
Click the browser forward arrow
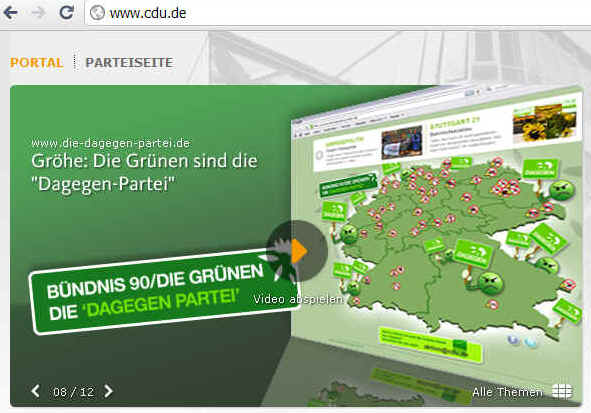point(38,13)
